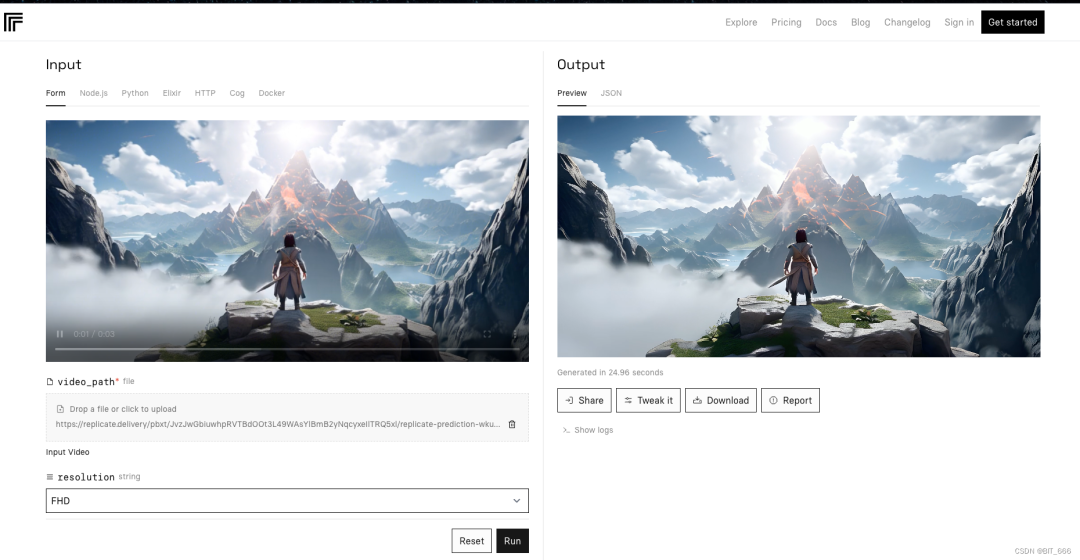This screenshot has width=1080, height=560.
Task: Pause the input video playback
Action: click(60, 334)
